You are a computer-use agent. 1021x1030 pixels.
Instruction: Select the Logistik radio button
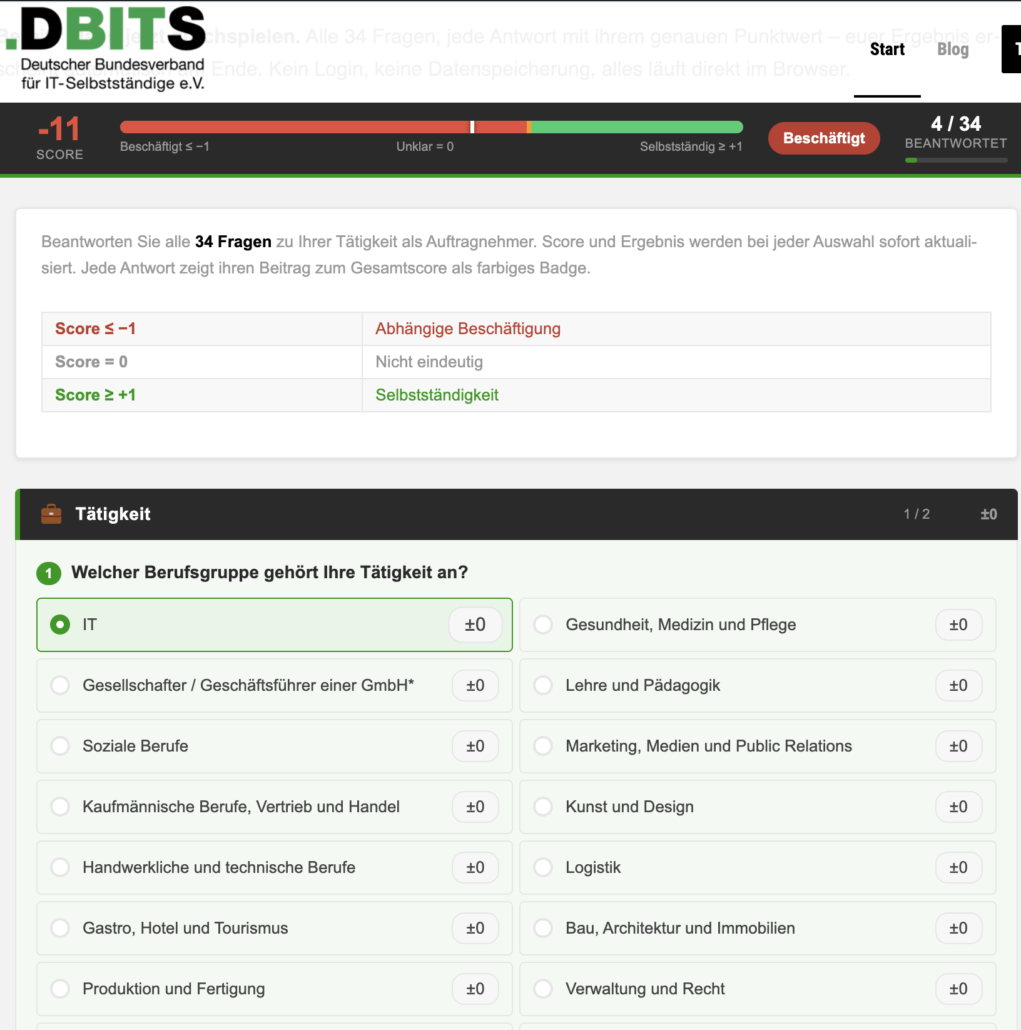[x=543, y=867]
